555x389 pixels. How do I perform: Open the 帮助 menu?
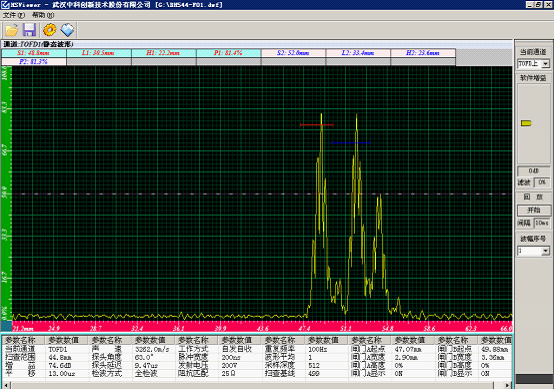pos(43,15)
